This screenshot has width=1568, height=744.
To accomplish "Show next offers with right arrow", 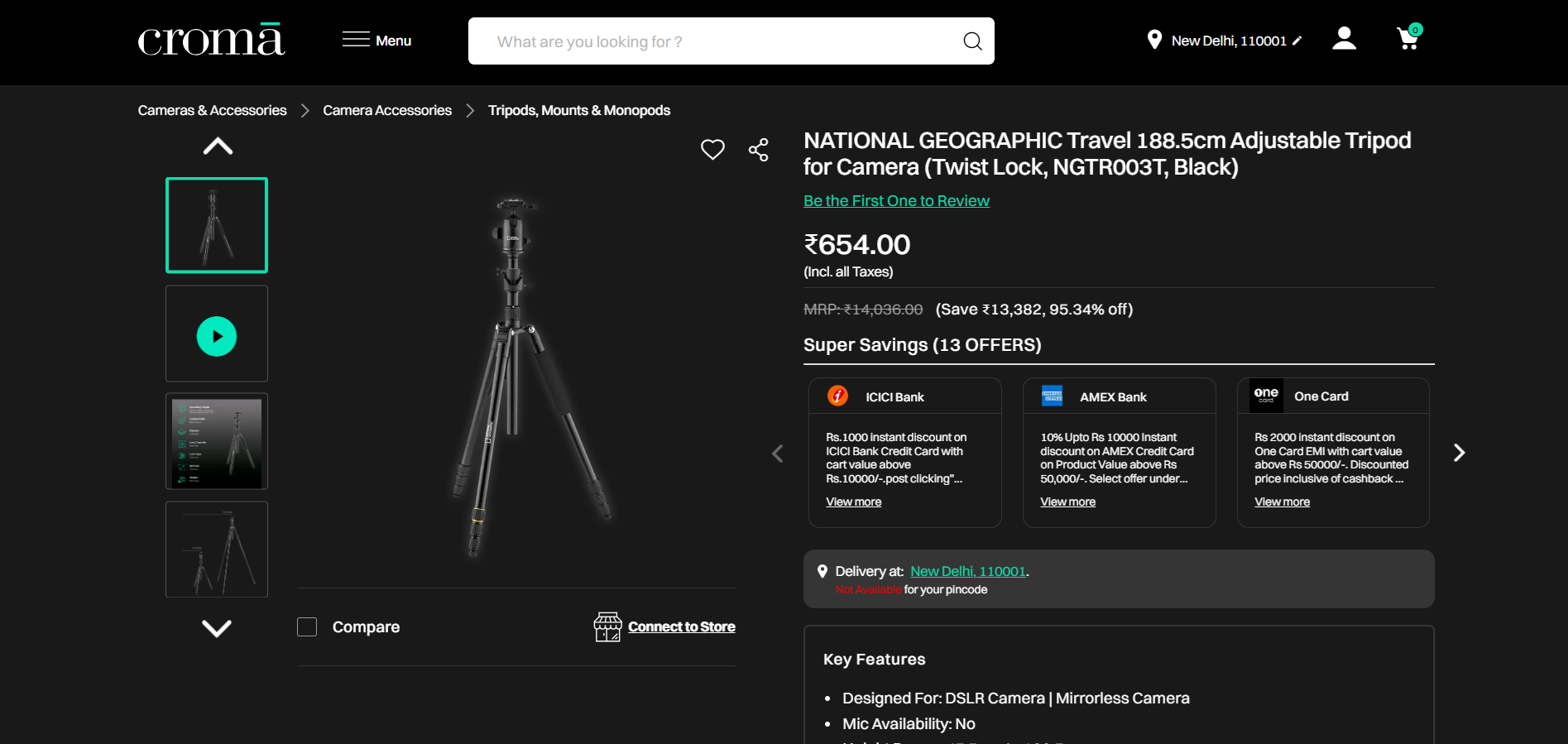I will pyautogui.click(x=1459, y=453).
